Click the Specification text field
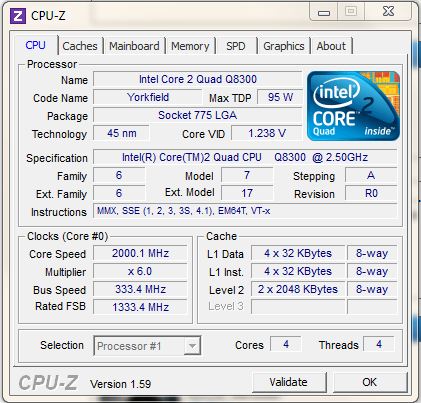The height and width of the screenshot is (403, 421). 245,157
